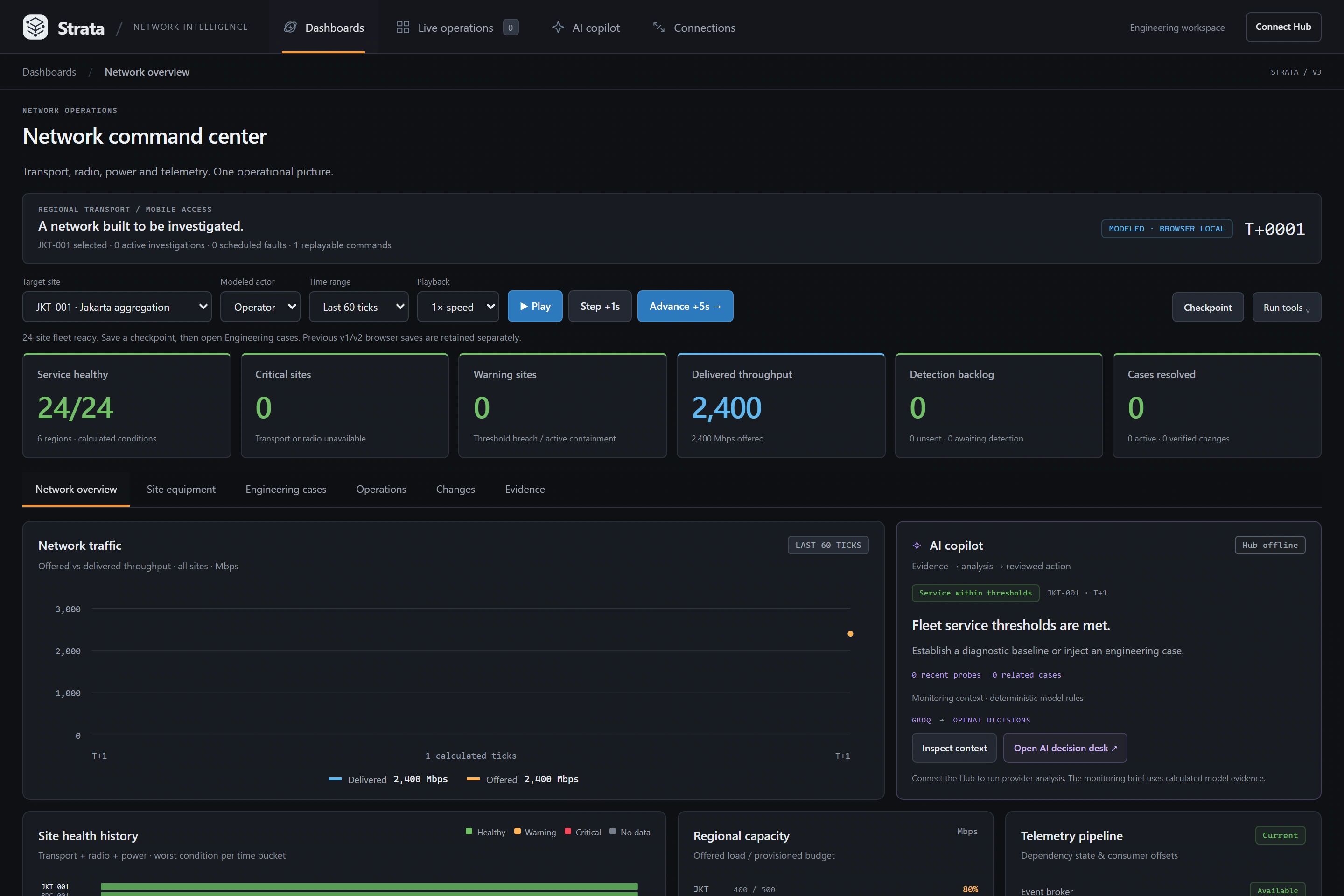The image size is (1344, 896).
Task: Click the Service within thresholds tag
Action: click(975, 593)
